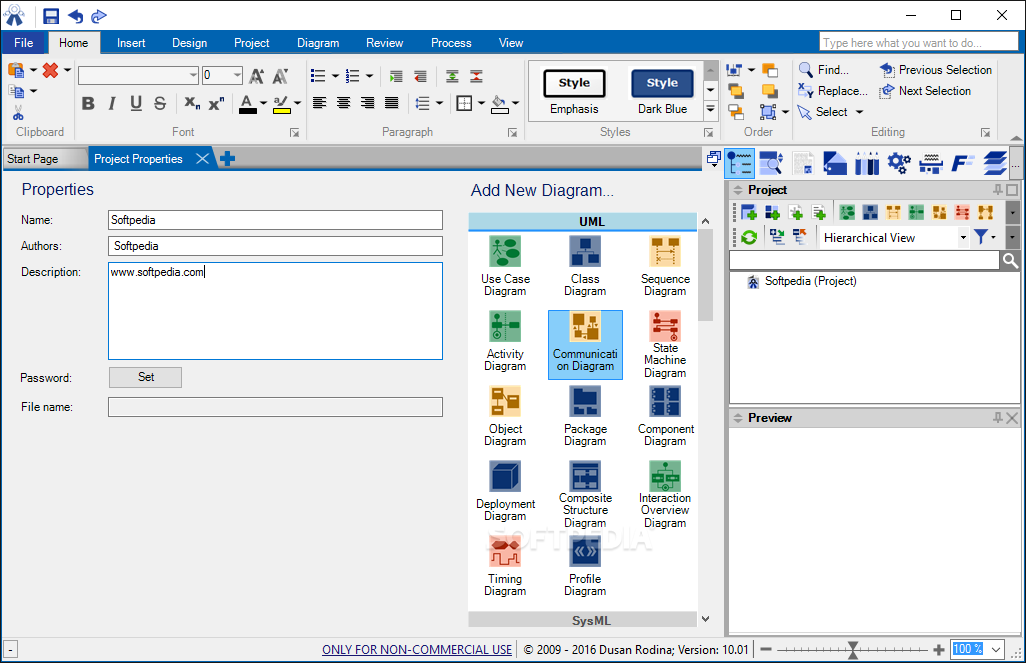The image size is (1026, 663).
Task: Open the zoom percentage dropdown
Action: [996, 649]
